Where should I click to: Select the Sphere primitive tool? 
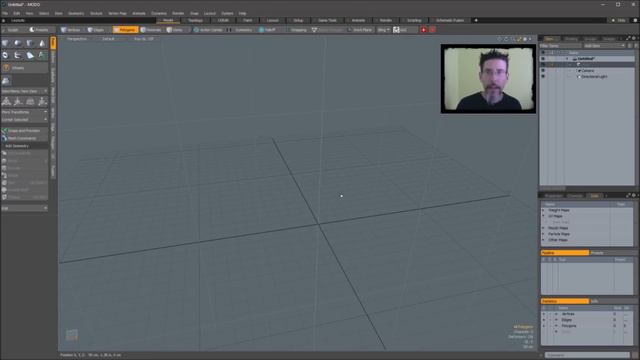click(x=18, y=43)
